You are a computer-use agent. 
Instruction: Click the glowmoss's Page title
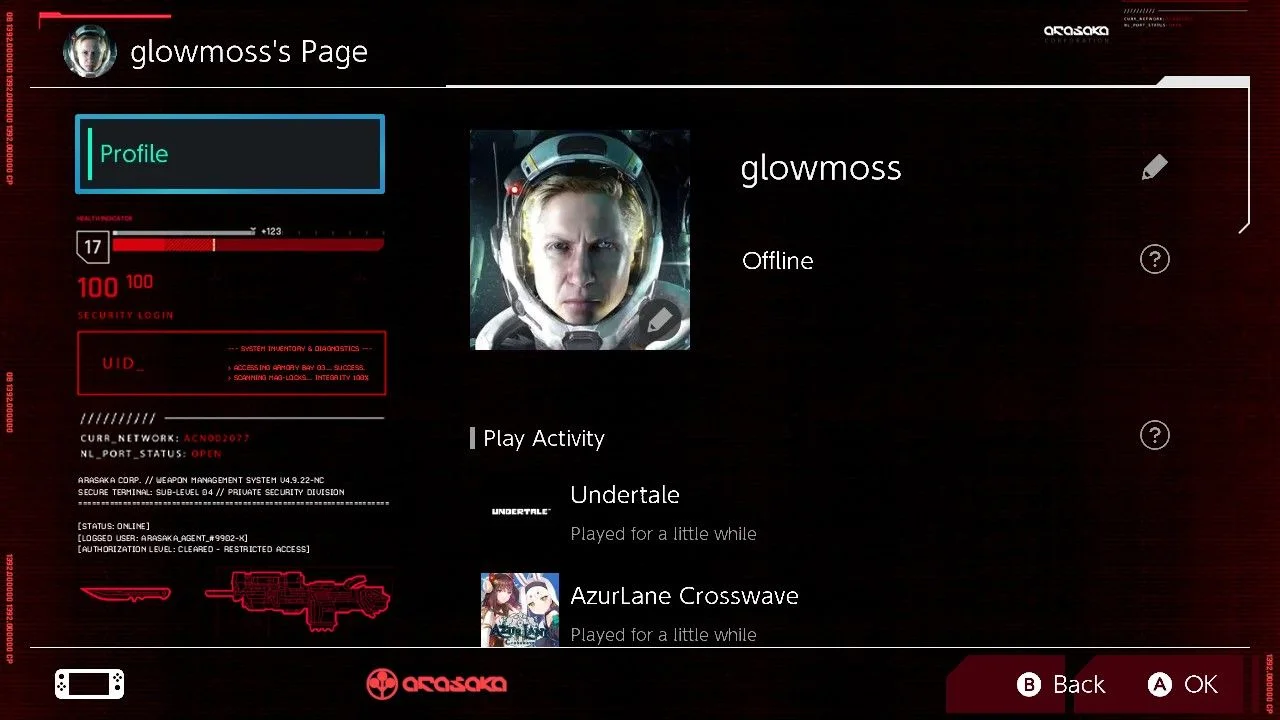[x=249, y=52]
